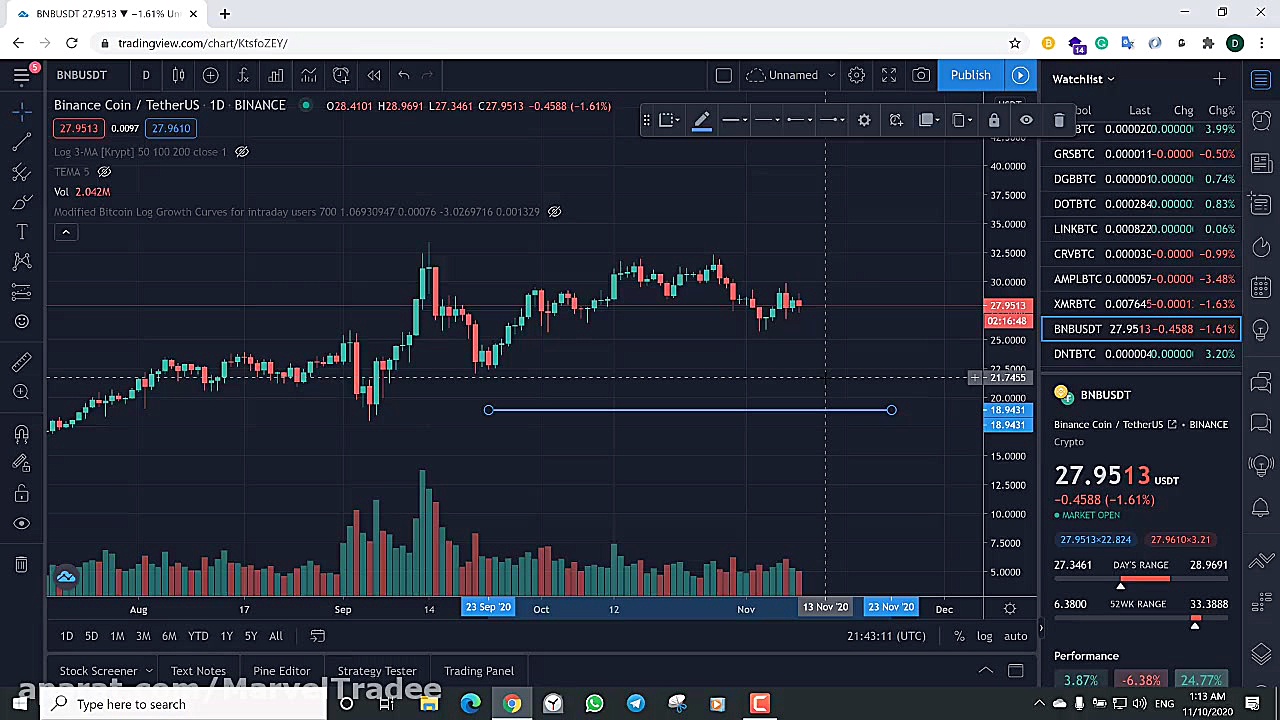Change line color with pencil tool
Screen dimensions: 1280x720
point(702,120)
